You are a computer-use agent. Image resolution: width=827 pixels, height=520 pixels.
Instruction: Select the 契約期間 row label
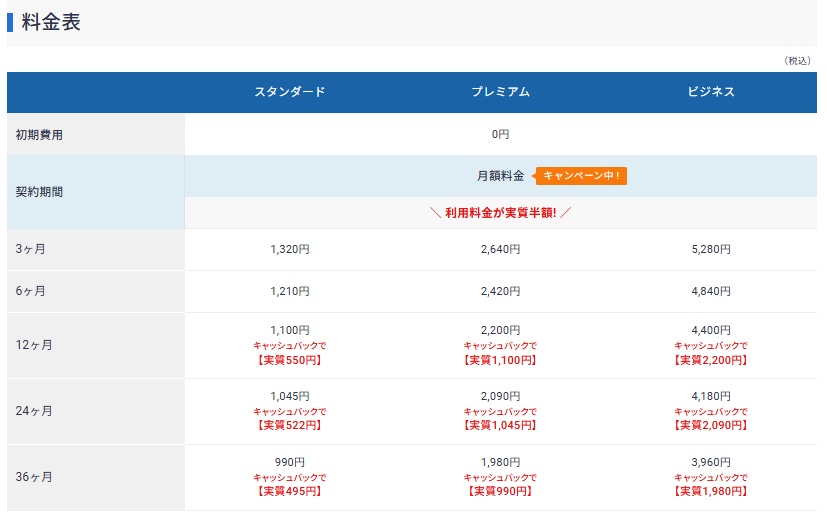(40, 192)
